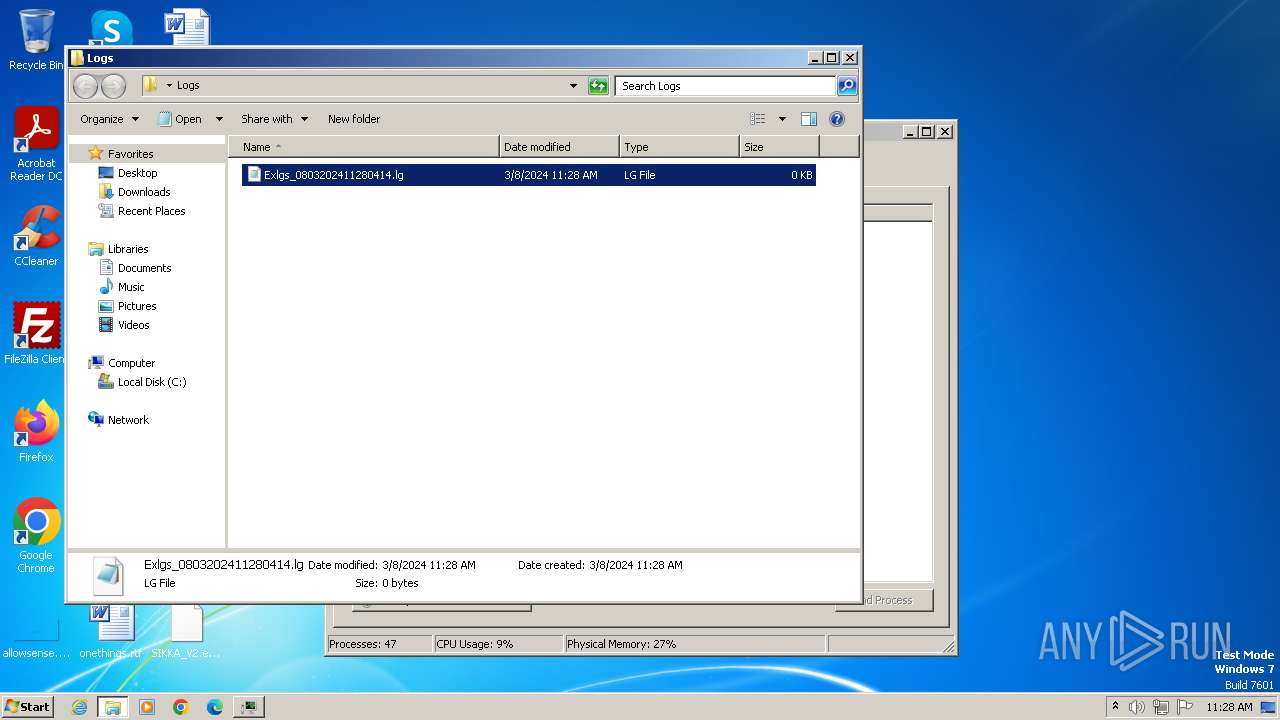Click the Action Center flag icon

tap(1185, 707)
